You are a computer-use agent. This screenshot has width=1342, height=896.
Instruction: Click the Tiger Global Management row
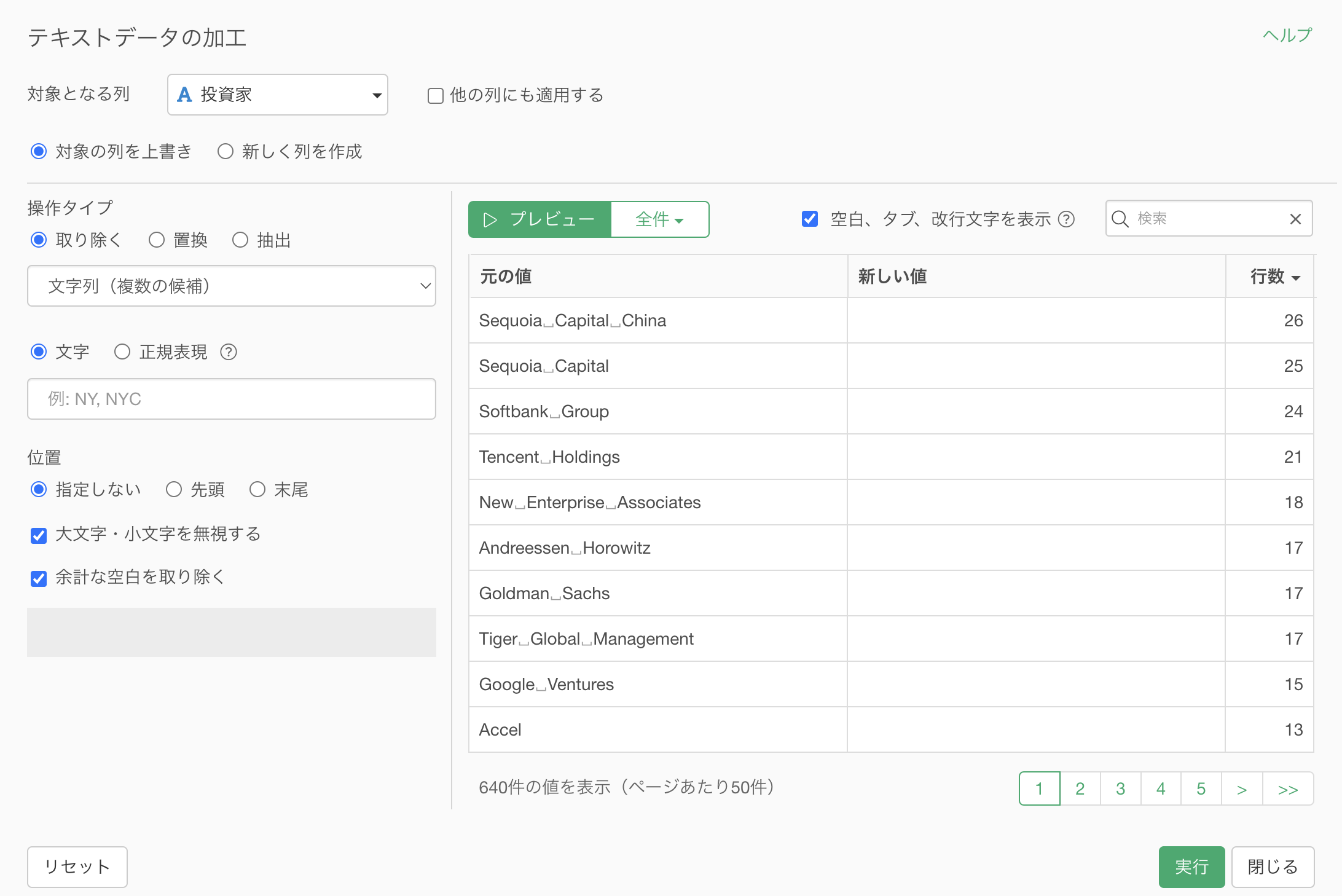pyautogui.click(x=891, y=639)
